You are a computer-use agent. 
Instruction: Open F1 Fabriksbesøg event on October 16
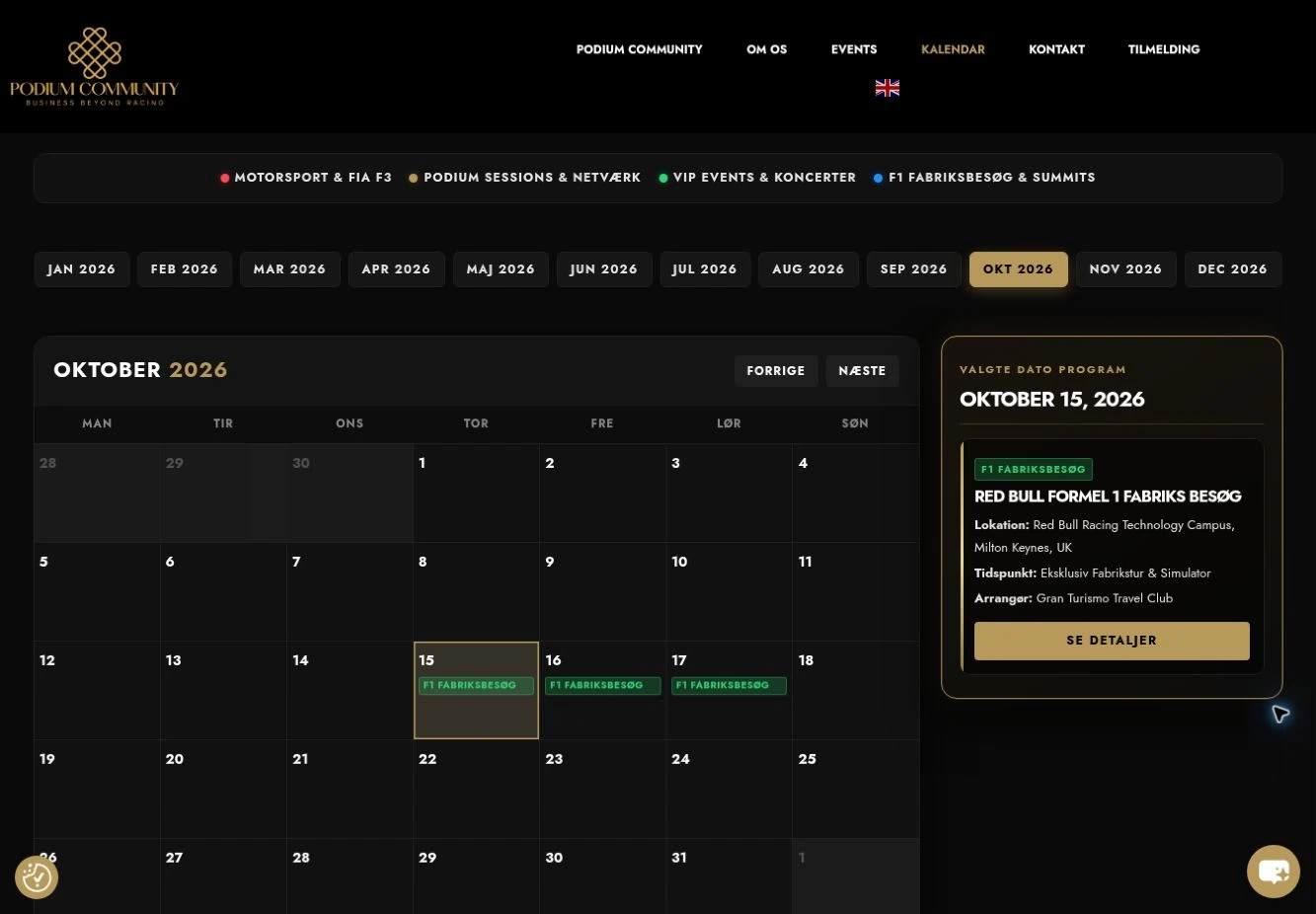tap(602, 685)
